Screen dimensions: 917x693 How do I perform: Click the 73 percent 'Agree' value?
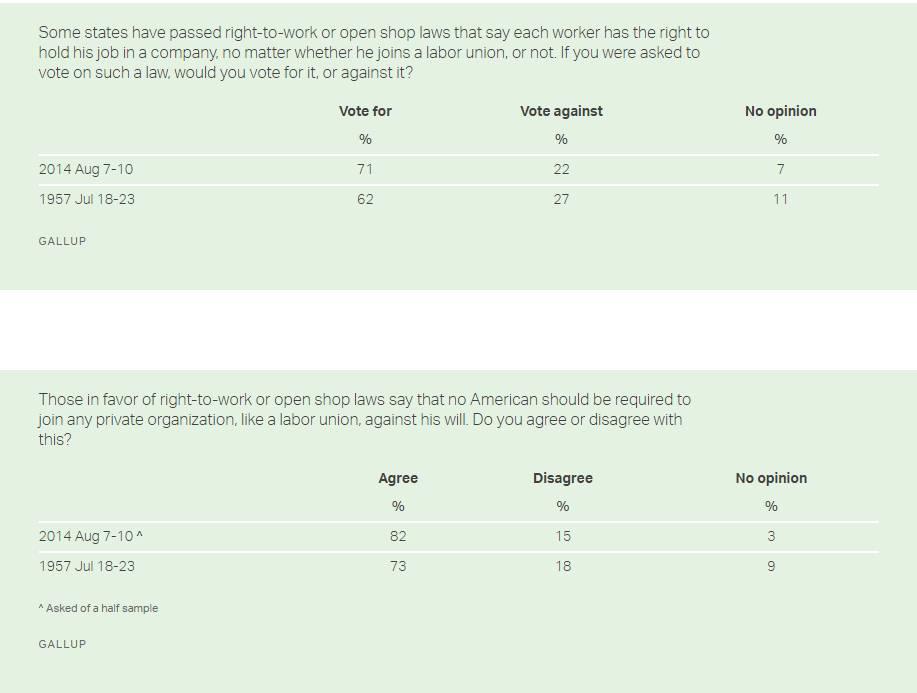(x=398, y=566)
